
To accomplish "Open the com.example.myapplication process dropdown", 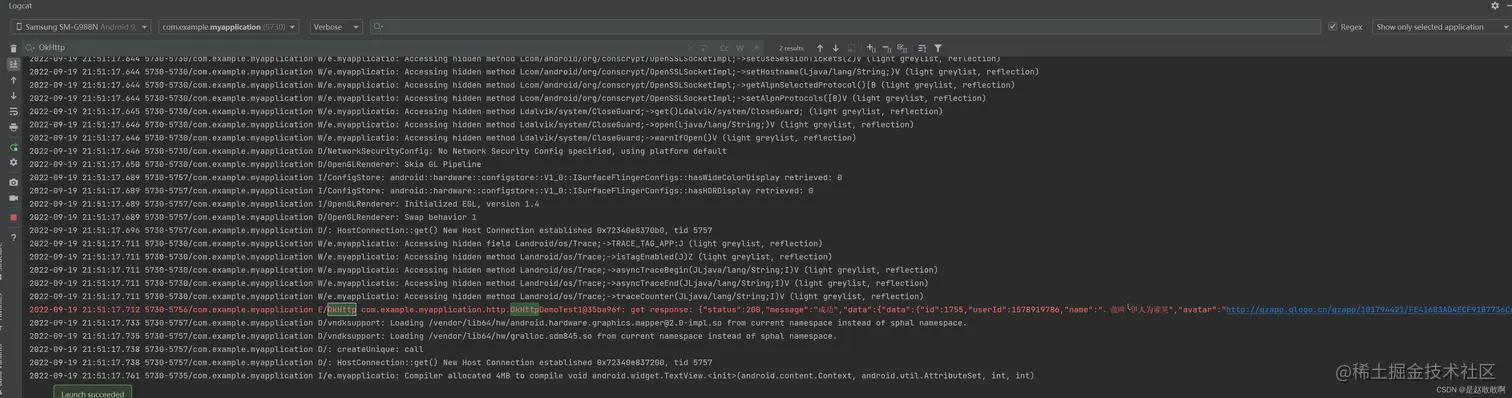I will click(x=229, y=27).
